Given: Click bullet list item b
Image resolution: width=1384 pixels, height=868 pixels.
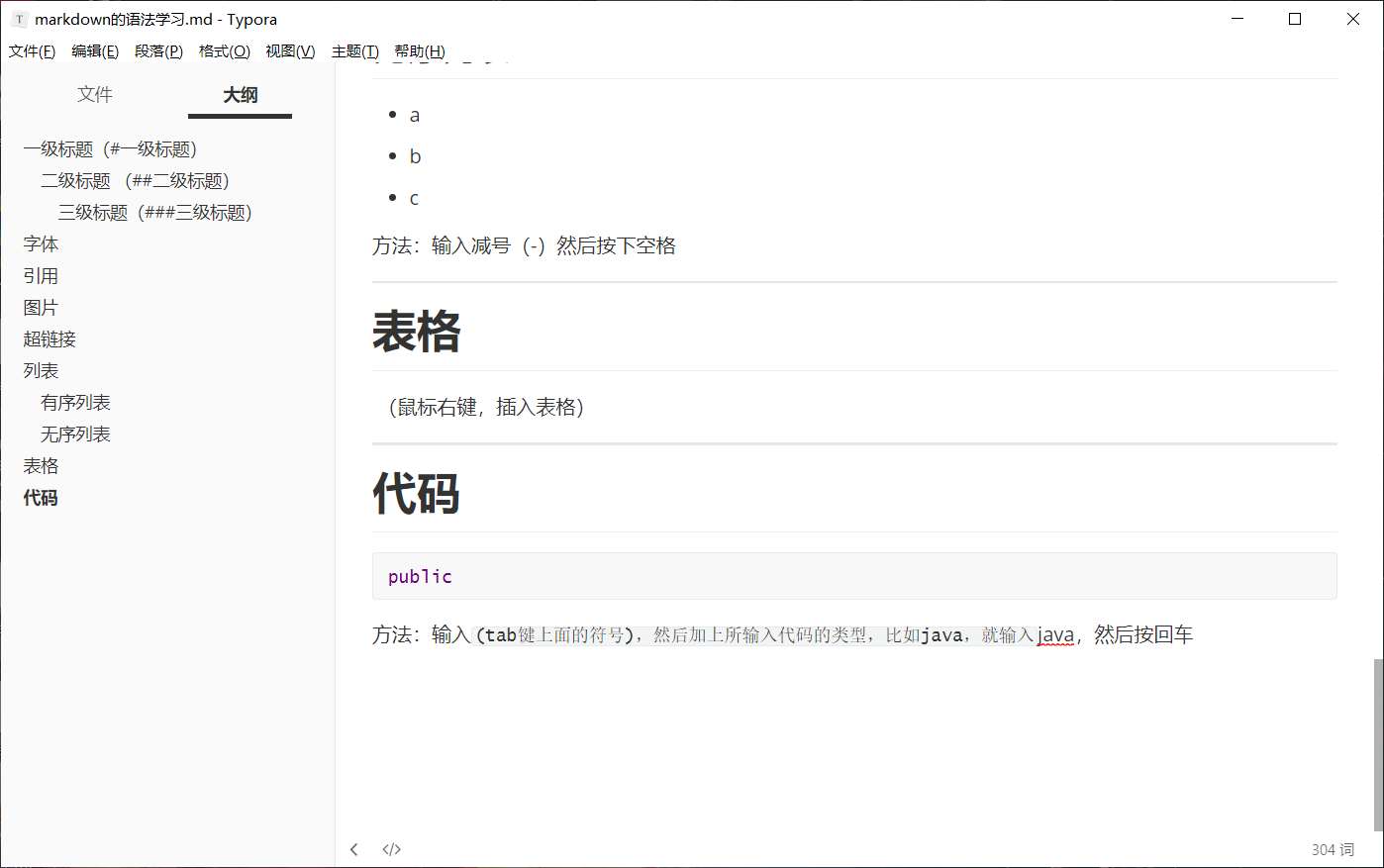Looking at the screenshot, I should pos(415,156).
